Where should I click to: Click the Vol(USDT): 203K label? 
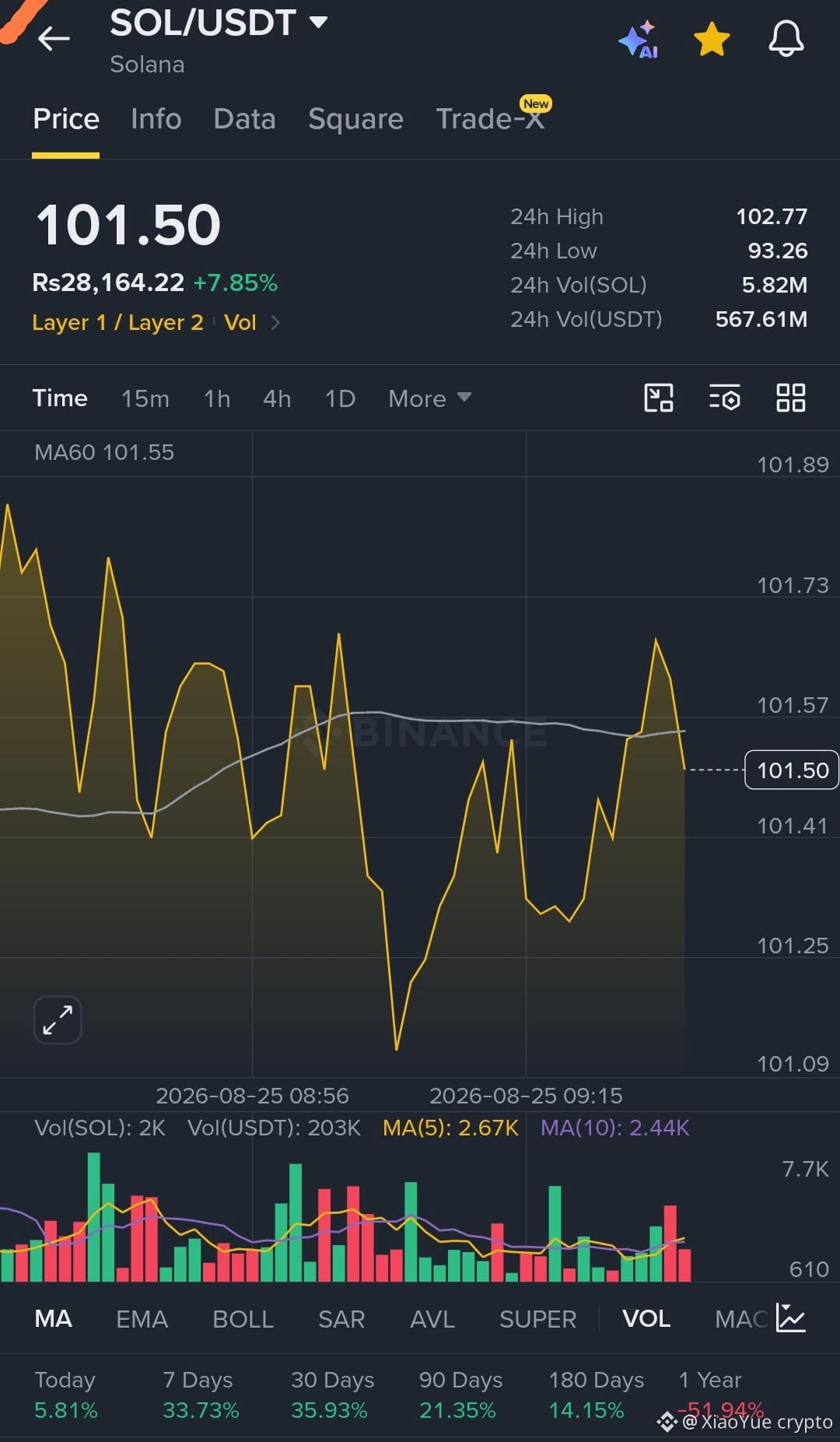[274, 1128]
